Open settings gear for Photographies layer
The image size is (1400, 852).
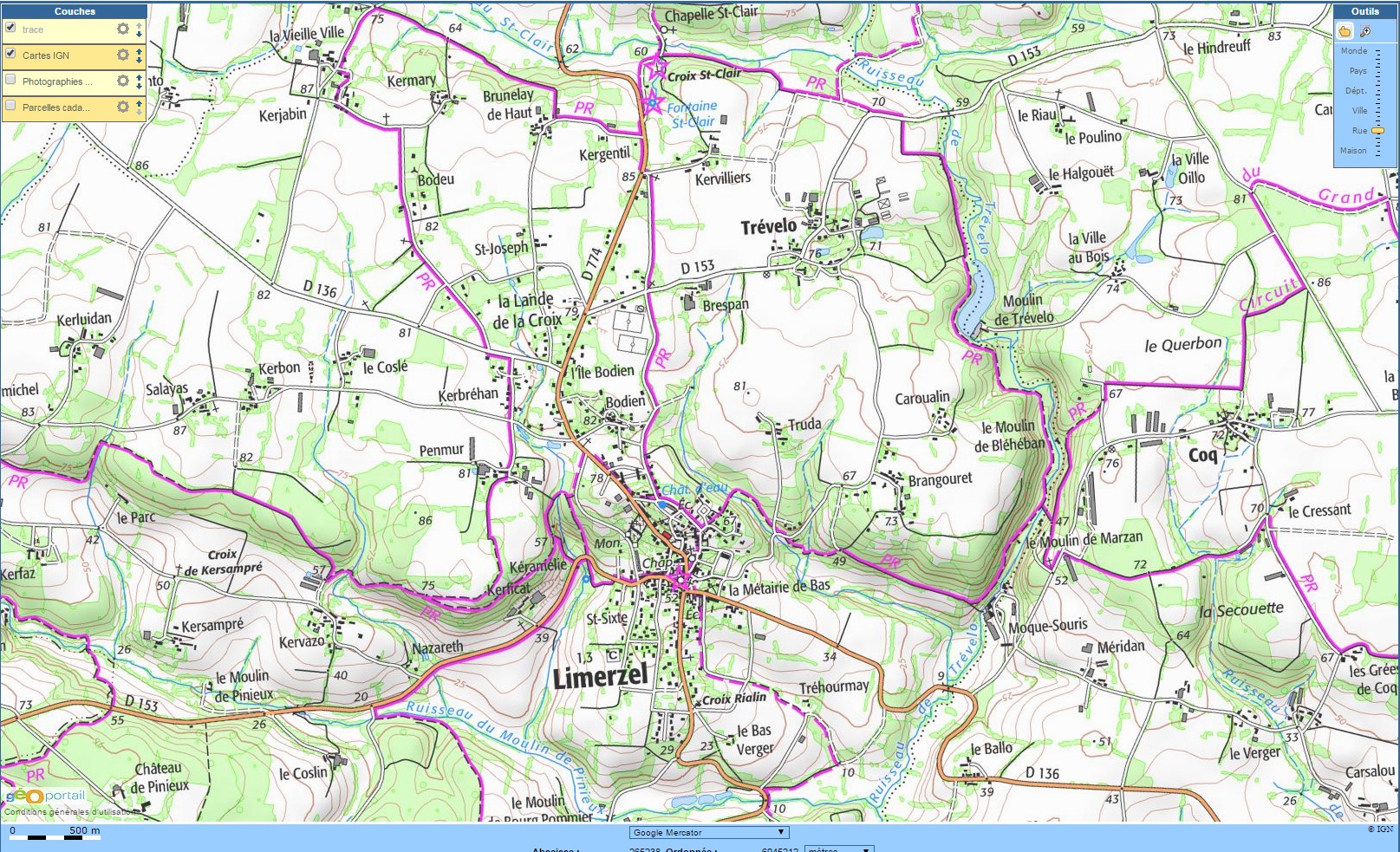[x=123, y=81]
